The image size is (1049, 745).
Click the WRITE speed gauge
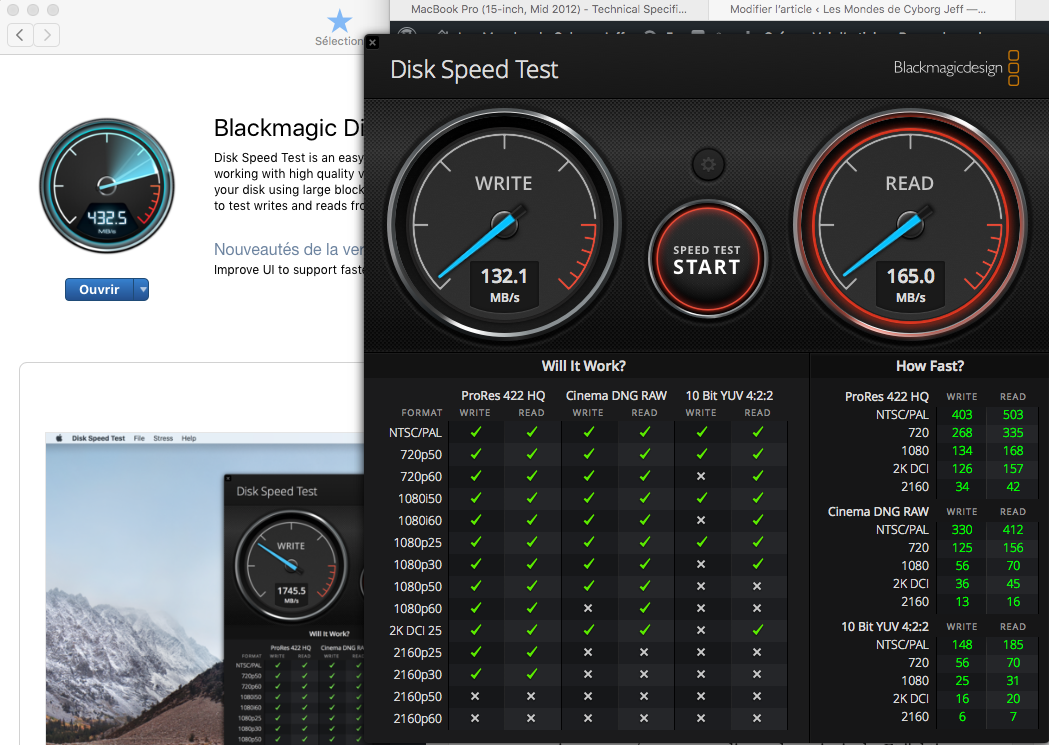504,224
